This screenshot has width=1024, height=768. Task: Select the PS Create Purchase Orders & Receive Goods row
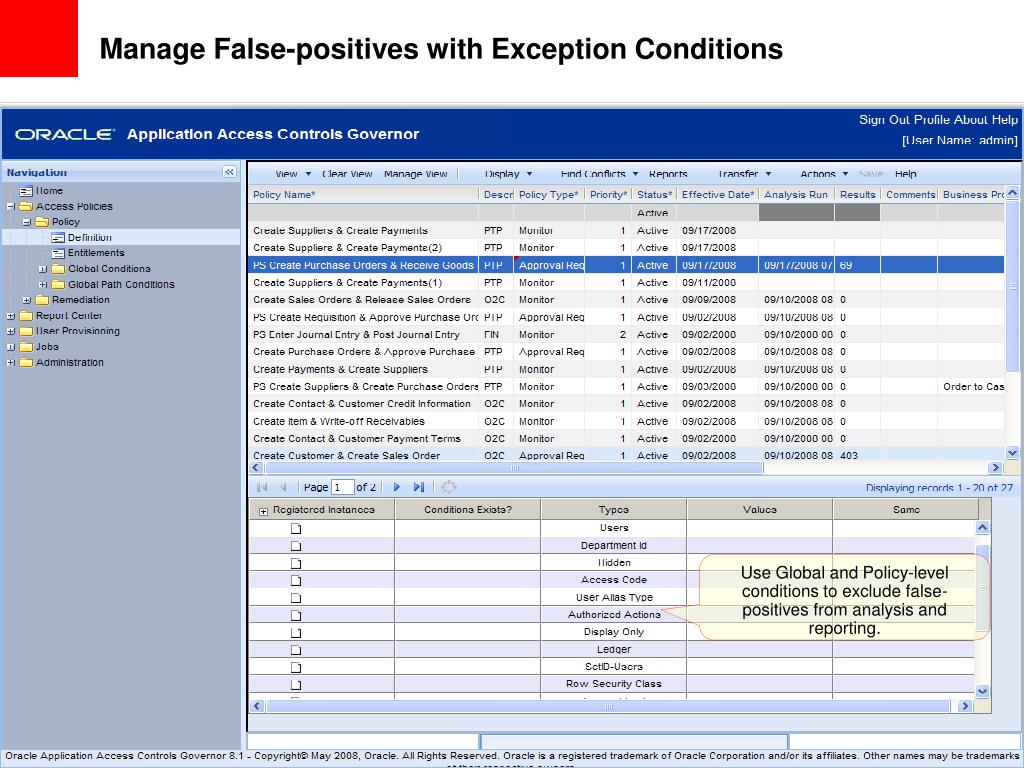point(626,265)
